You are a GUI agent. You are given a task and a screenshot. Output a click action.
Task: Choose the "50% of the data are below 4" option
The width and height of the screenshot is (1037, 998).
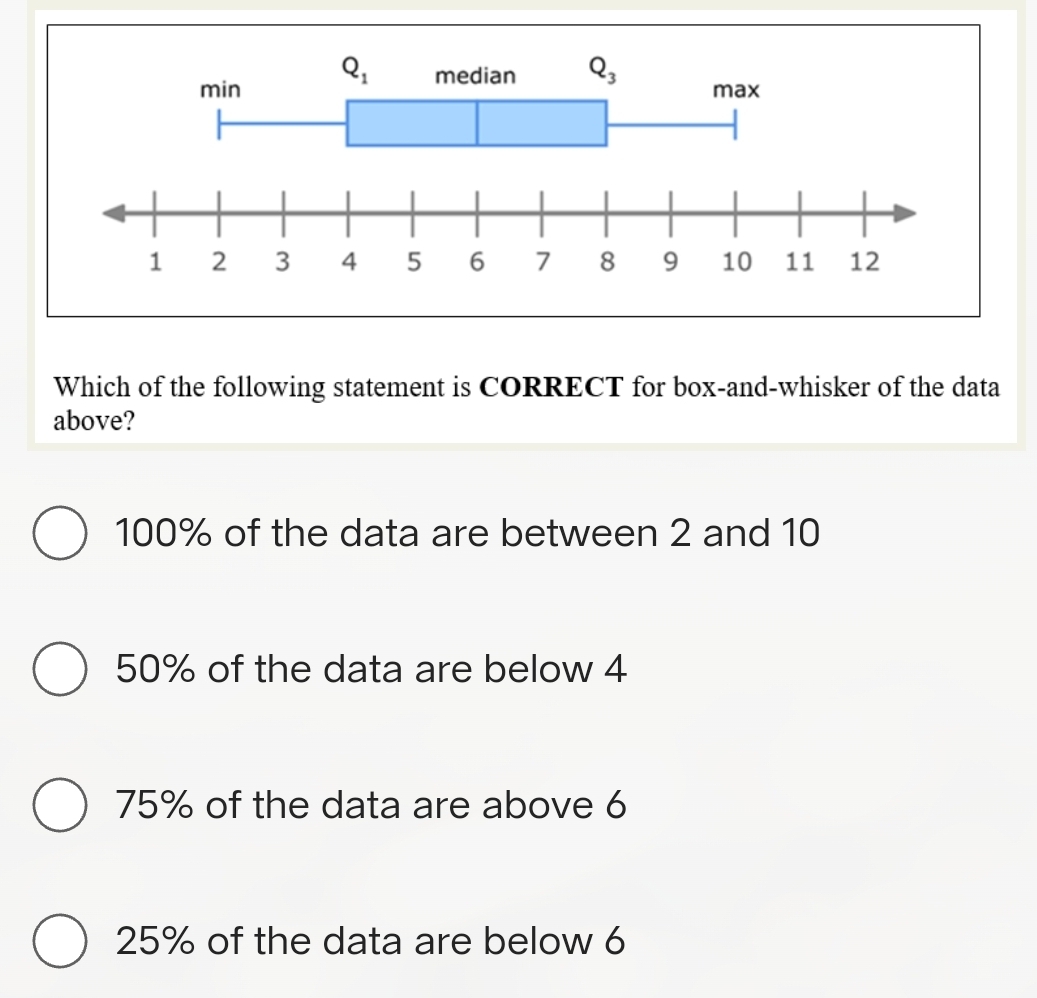(x=62, y=671)
